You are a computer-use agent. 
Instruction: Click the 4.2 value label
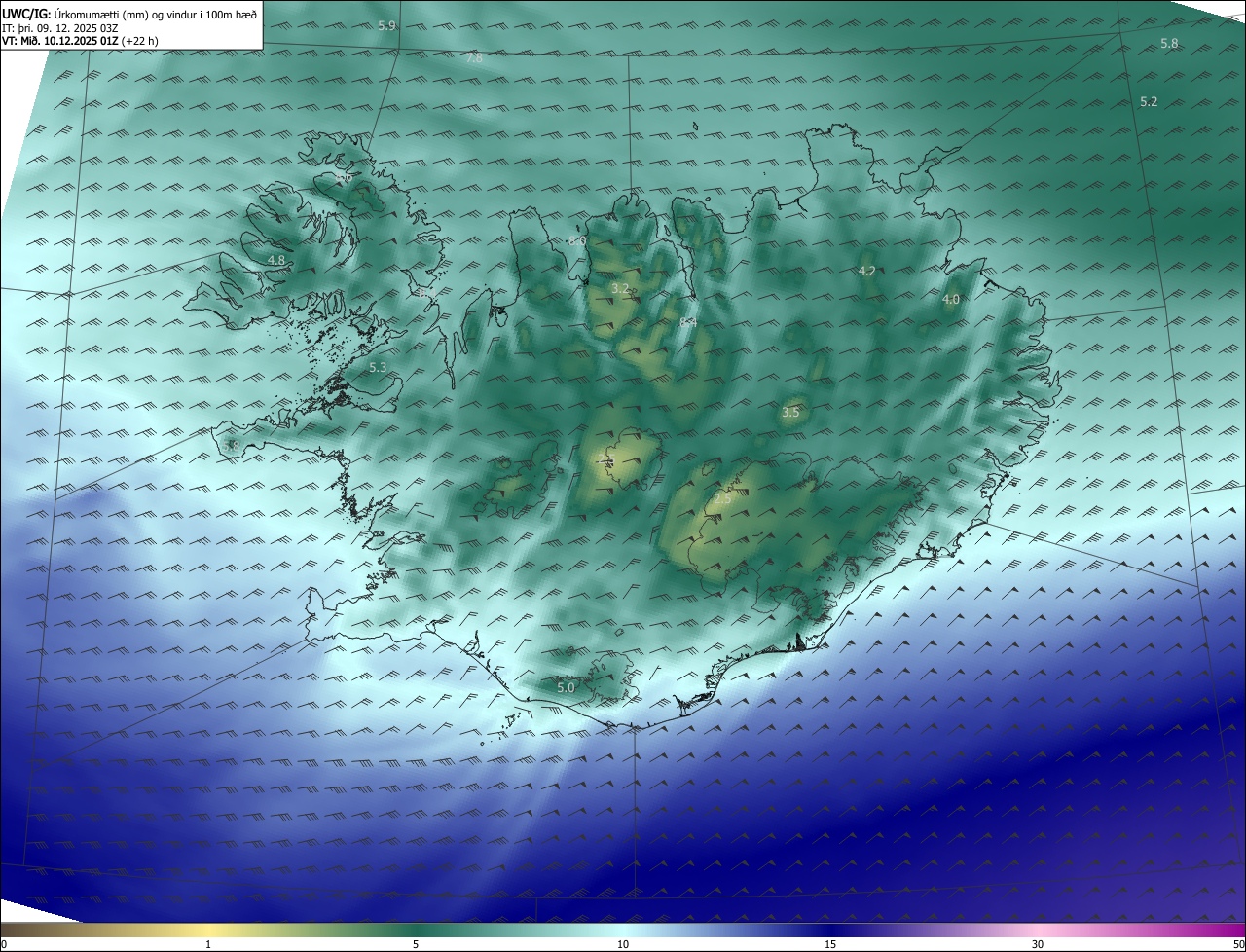867,271
